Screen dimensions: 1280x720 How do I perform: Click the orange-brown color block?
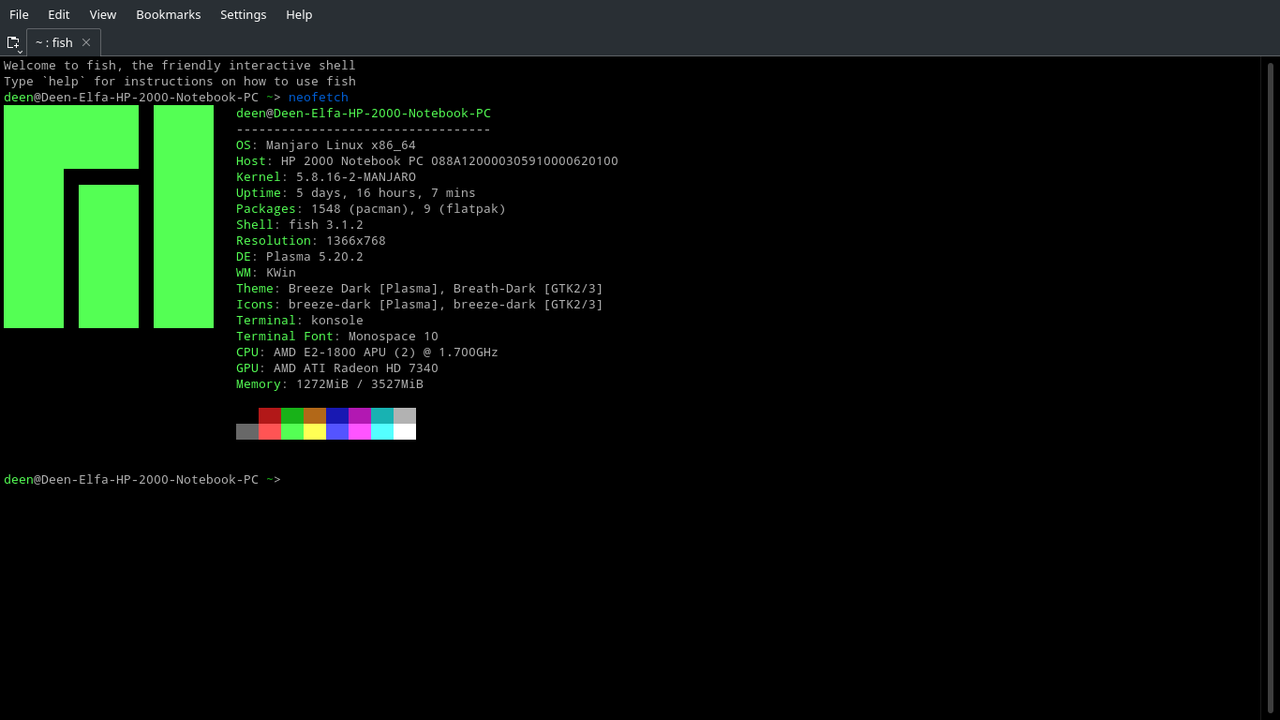tap(315, 415)
